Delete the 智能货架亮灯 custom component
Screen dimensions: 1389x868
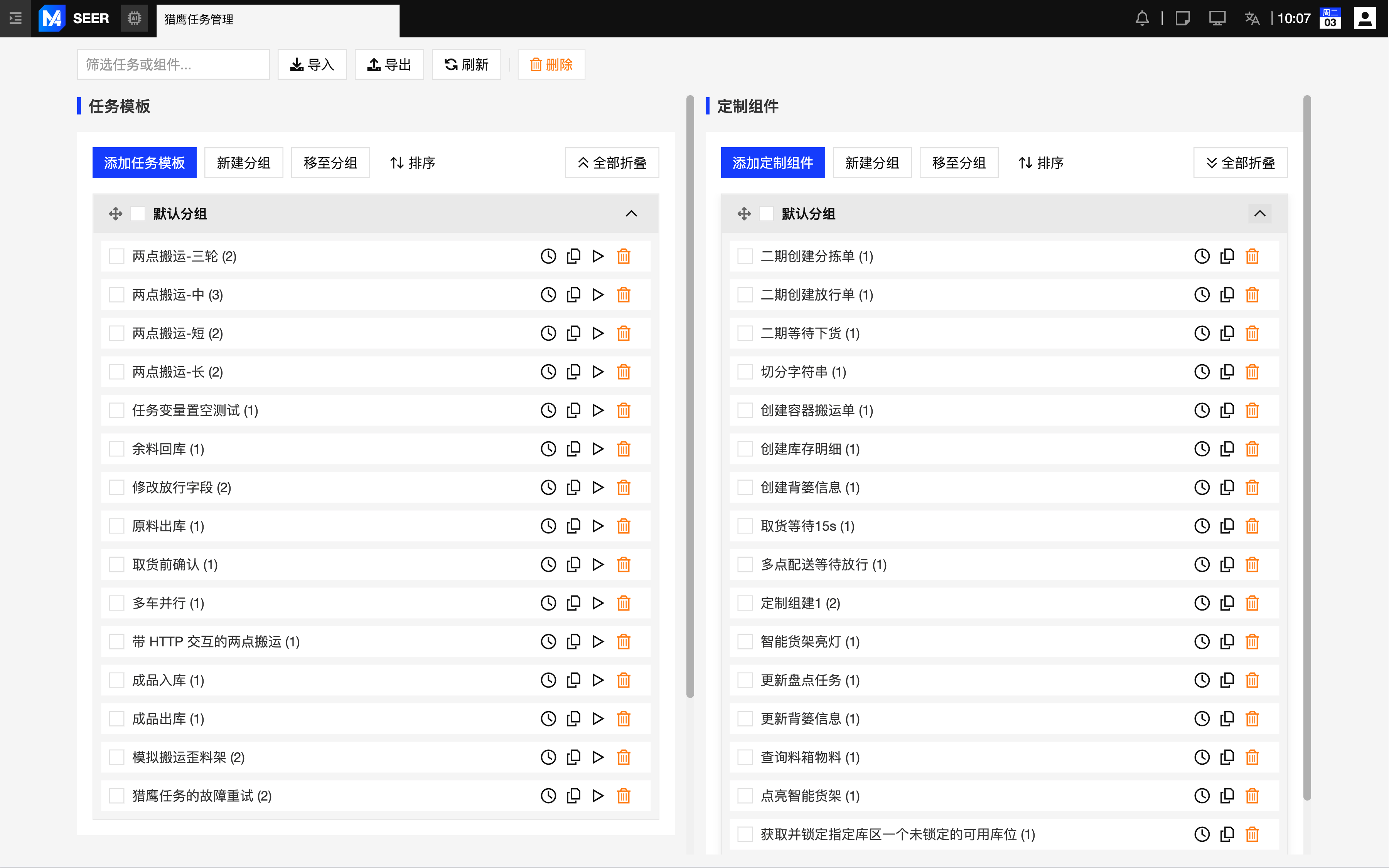tap(1252, 642)
